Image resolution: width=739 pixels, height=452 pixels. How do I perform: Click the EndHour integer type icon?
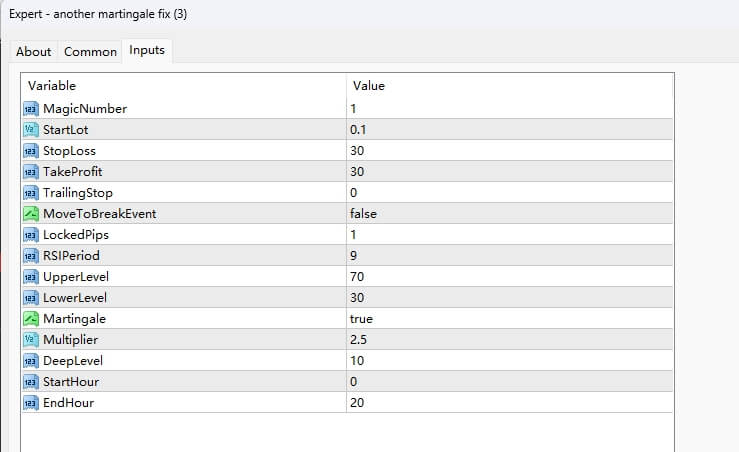pos(30,402)
